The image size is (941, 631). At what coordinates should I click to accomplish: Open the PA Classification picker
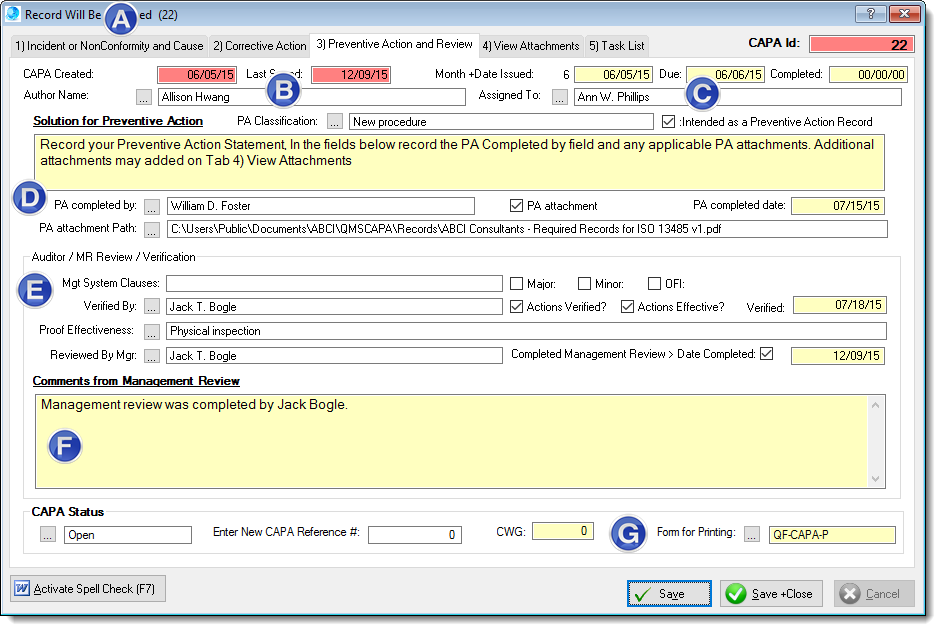334,121
